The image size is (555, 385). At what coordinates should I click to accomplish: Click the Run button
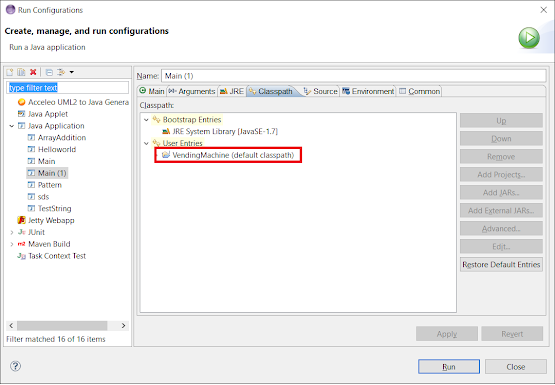coord(449,367)
